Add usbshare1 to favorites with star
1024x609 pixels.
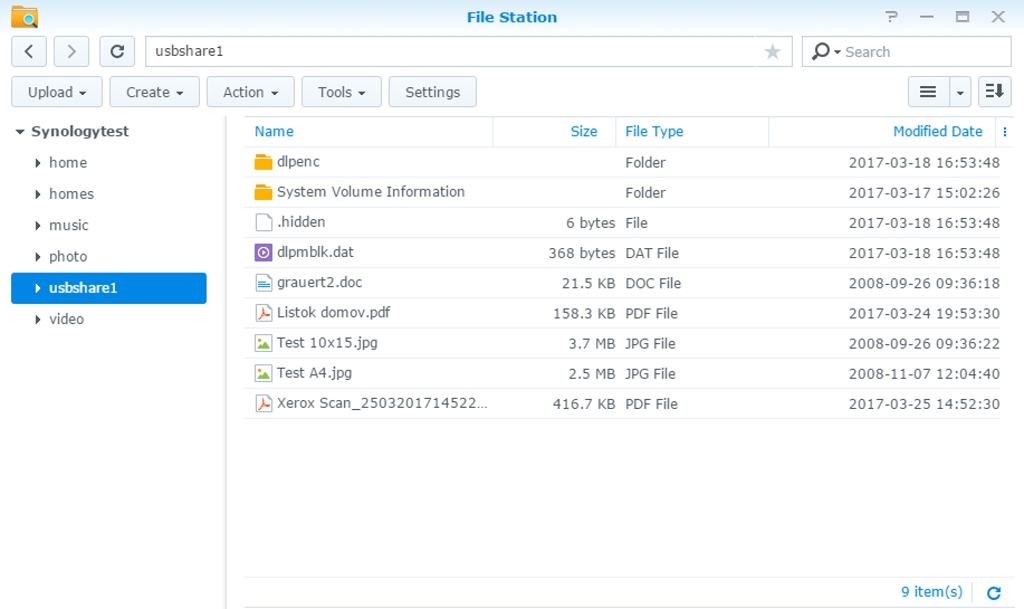(x=772, y=52)
